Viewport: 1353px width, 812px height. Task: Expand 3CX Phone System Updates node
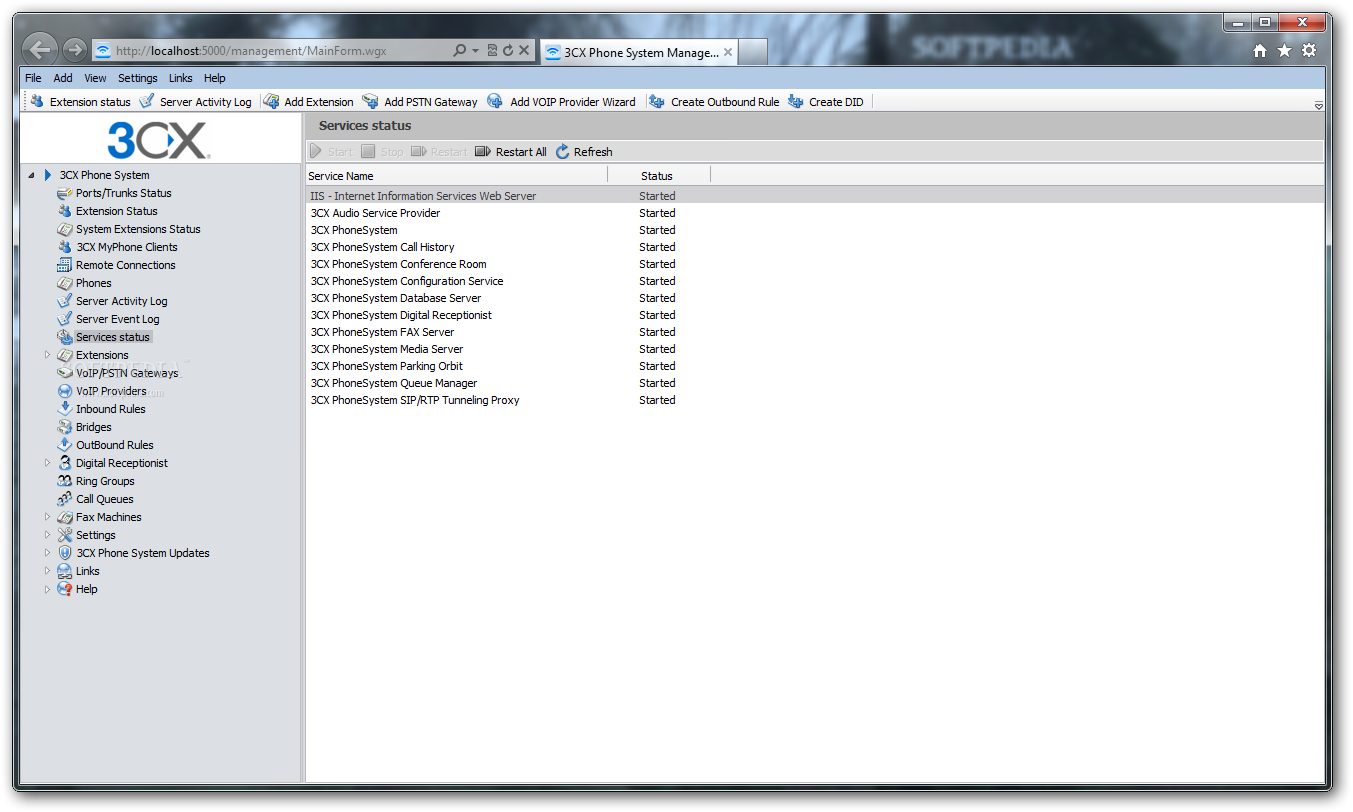pyautogui.click(x=47, y=553)
